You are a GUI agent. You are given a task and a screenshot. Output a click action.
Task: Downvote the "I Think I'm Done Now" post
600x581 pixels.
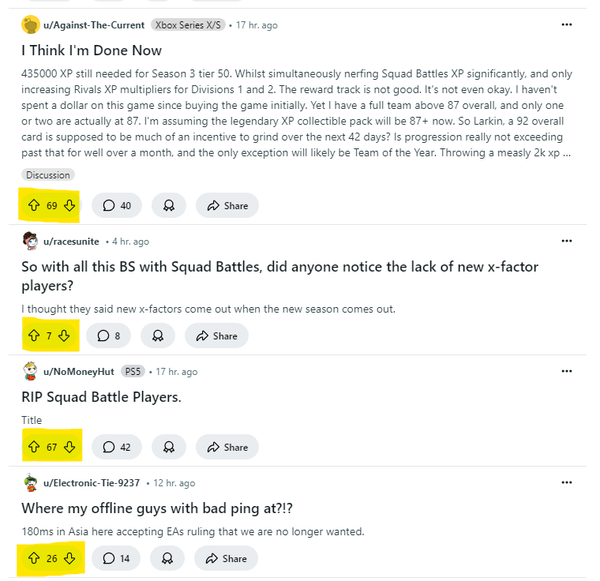pyautogui.click(x=69, y=206)
